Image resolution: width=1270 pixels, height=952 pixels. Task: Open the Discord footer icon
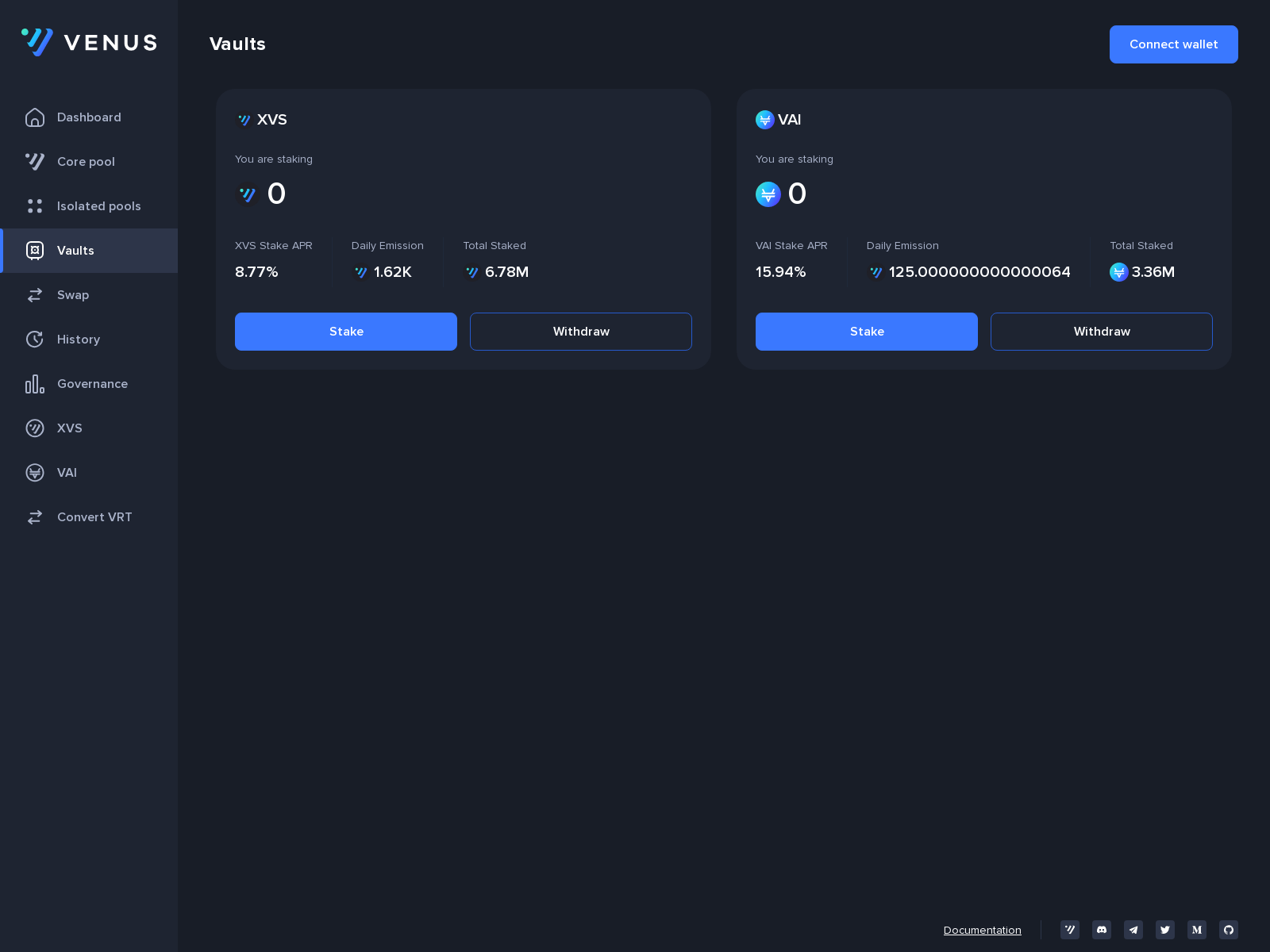(x=1102, y=930)
